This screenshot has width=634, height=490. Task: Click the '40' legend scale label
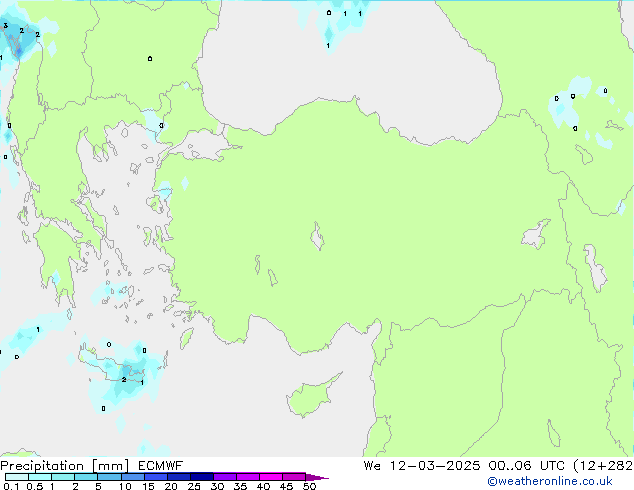click(263, 486)
